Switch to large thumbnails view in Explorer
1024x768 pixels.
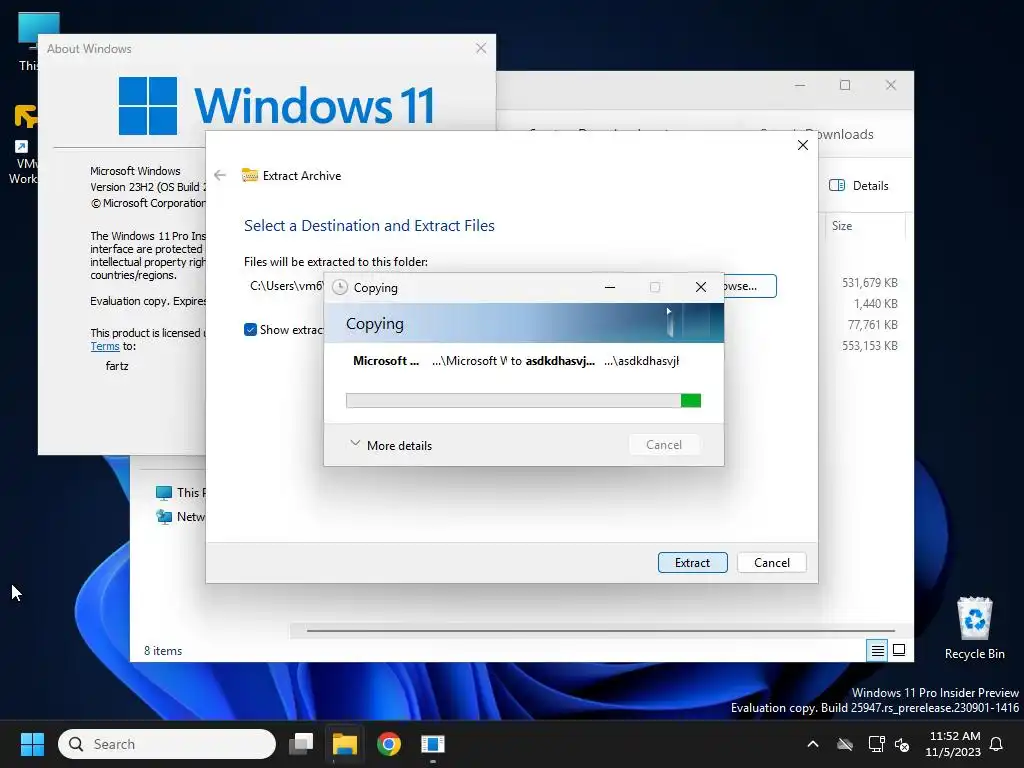(x=899, y=650)
